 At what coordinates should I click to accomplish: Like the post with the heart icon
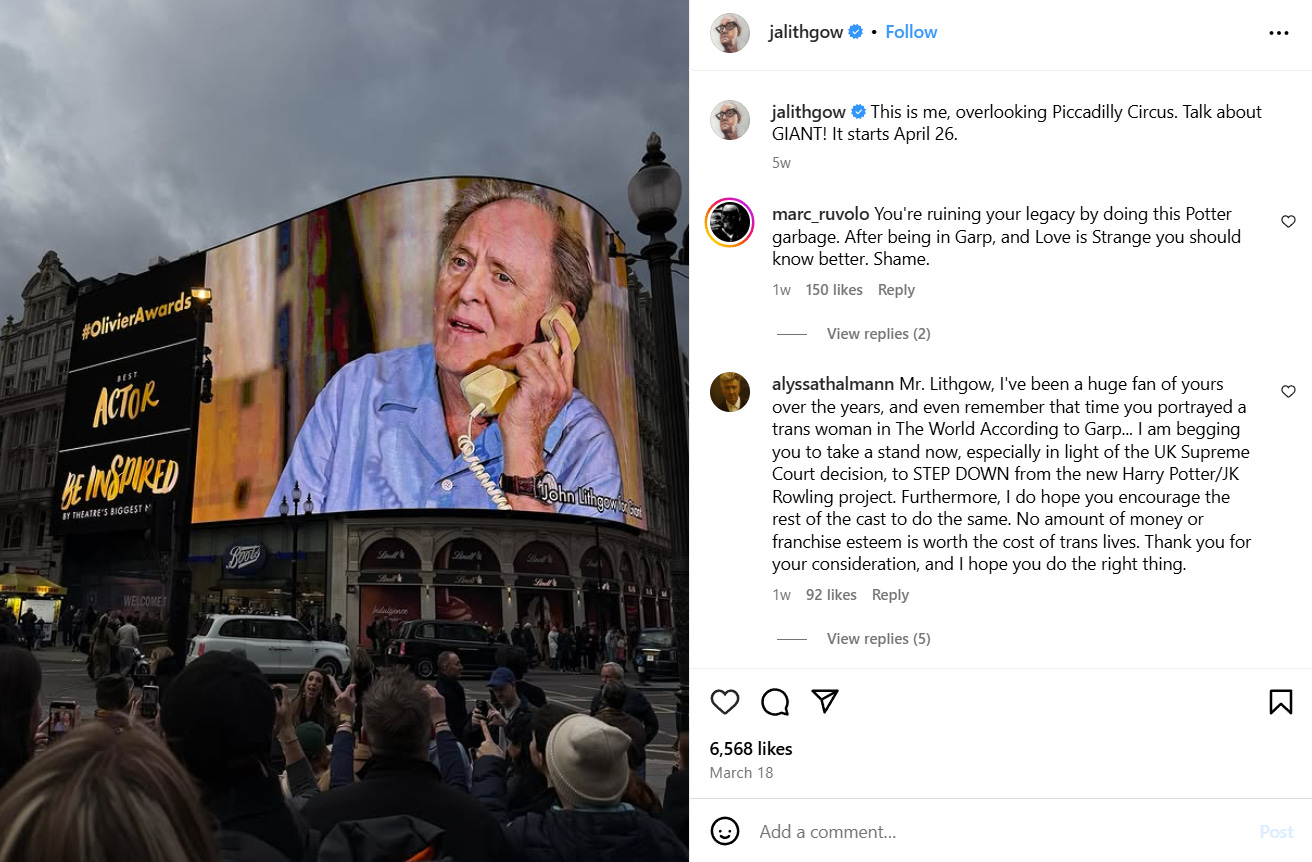pos(725,702)
